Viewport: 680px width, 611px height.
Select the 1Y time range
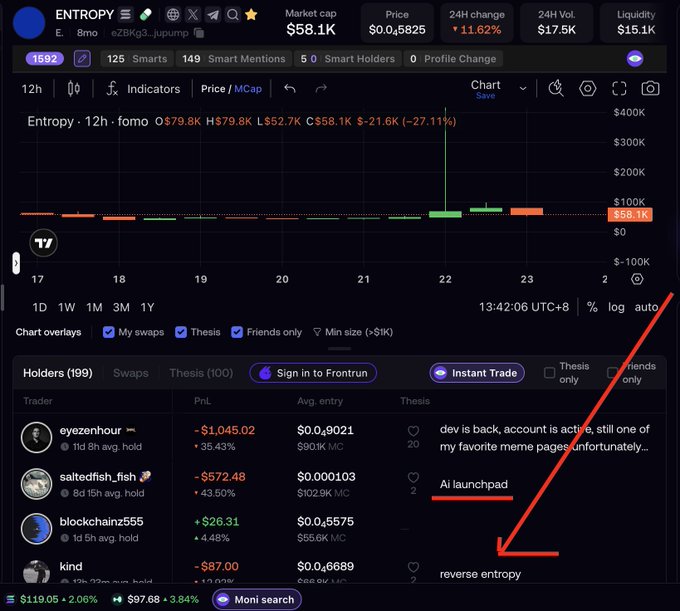coord(147,307)
